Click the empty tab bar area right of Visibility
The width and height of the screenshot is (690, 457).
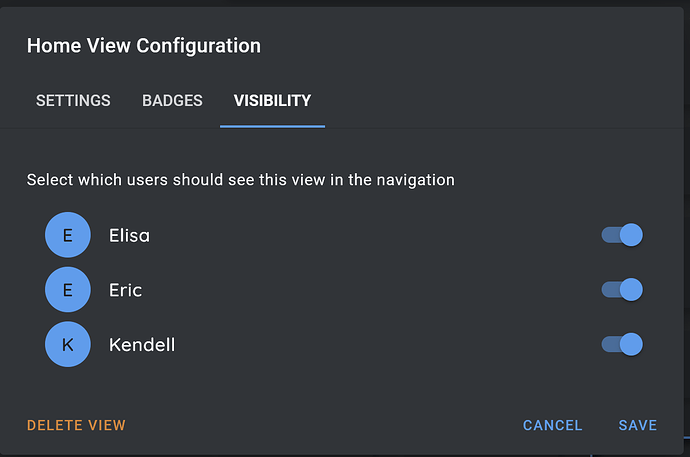tap(500, 101)
